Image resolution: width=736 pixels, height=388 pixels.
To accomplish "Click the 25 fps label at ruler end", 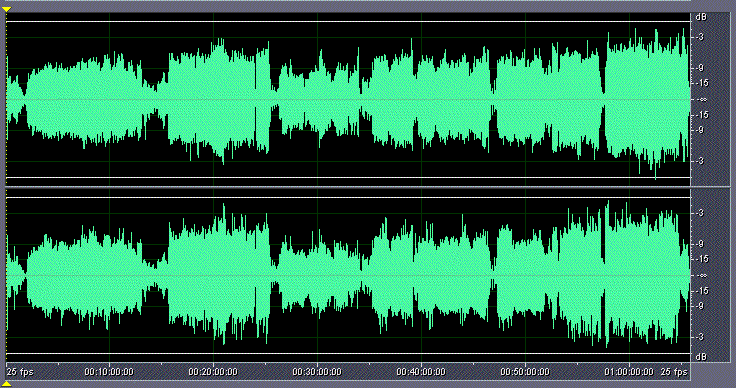I will point(674,372).
